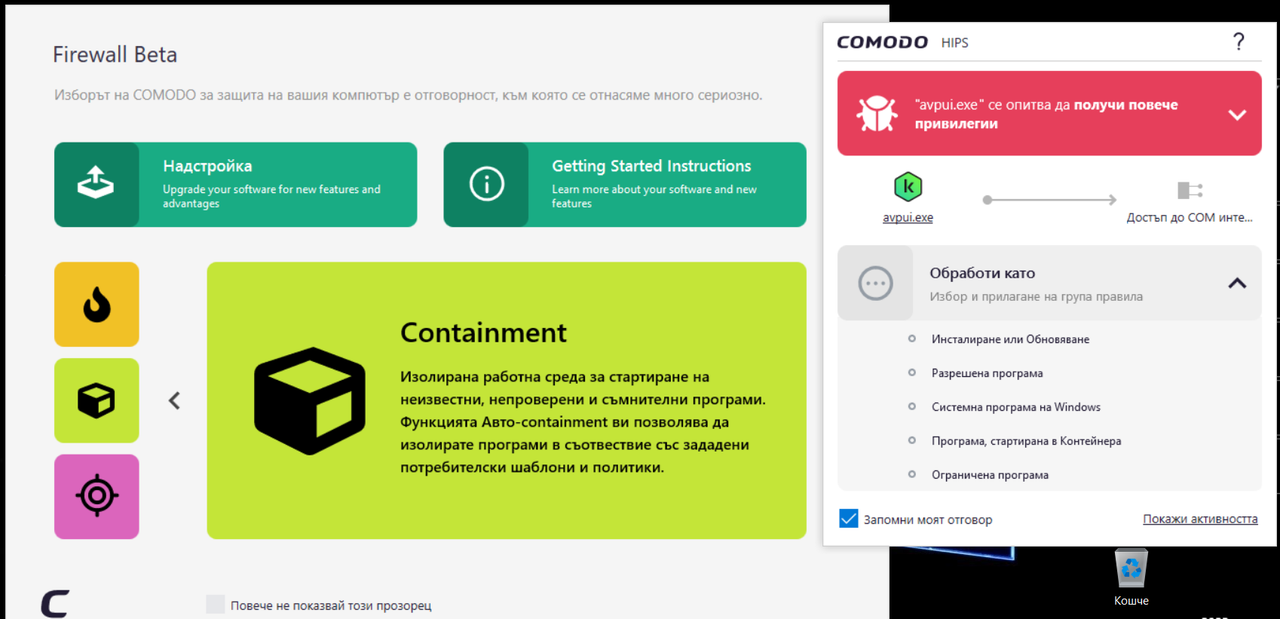Select 'Разрешена програма' option
Screen dimensions: 1280x619
point(987,373)
